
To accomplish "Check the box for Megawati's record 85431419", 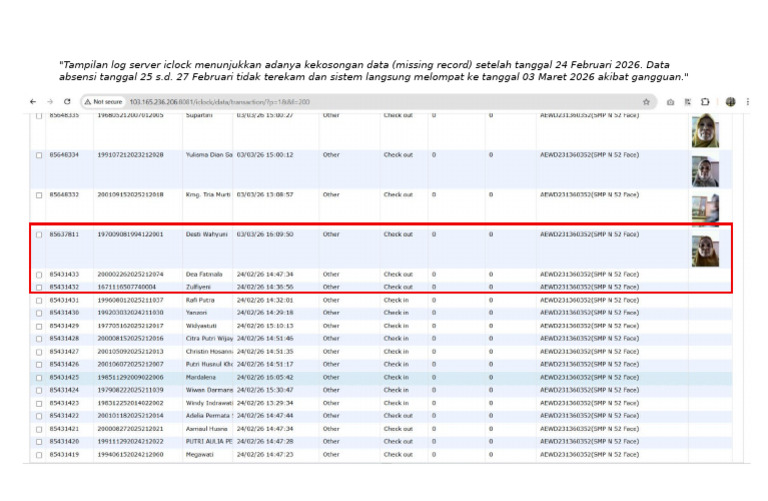I will 39,455.
